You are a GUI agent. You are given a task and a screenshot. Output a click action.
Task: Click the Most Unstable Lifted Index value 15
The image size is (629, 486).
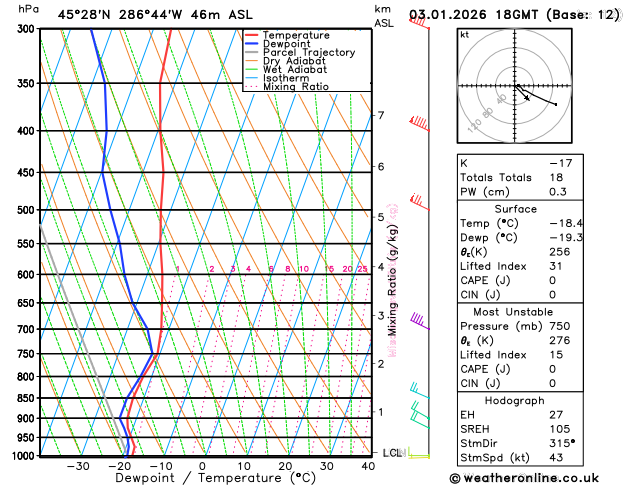(556, 355)
